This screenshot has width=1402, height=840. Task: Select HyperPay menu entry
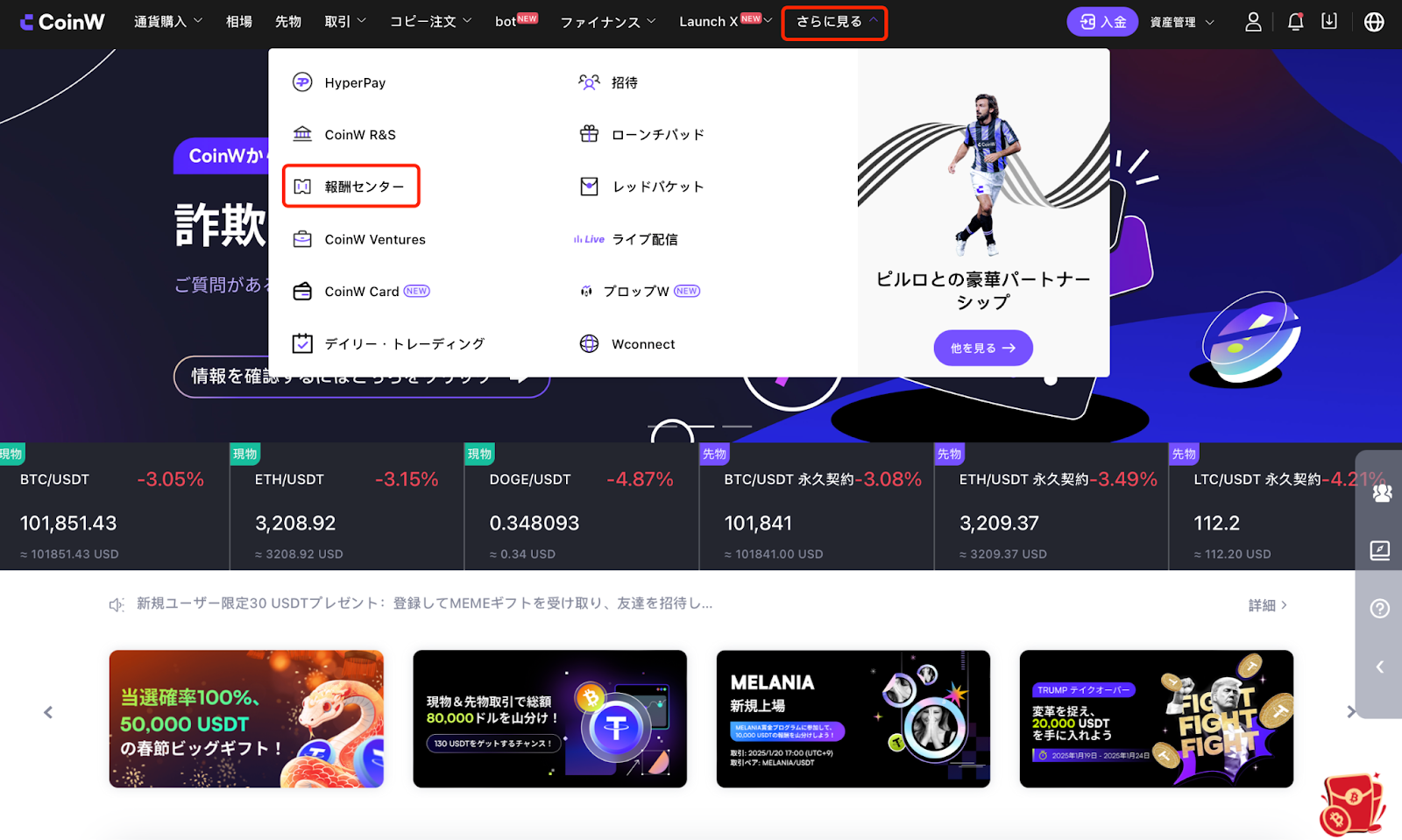(355, 82)
